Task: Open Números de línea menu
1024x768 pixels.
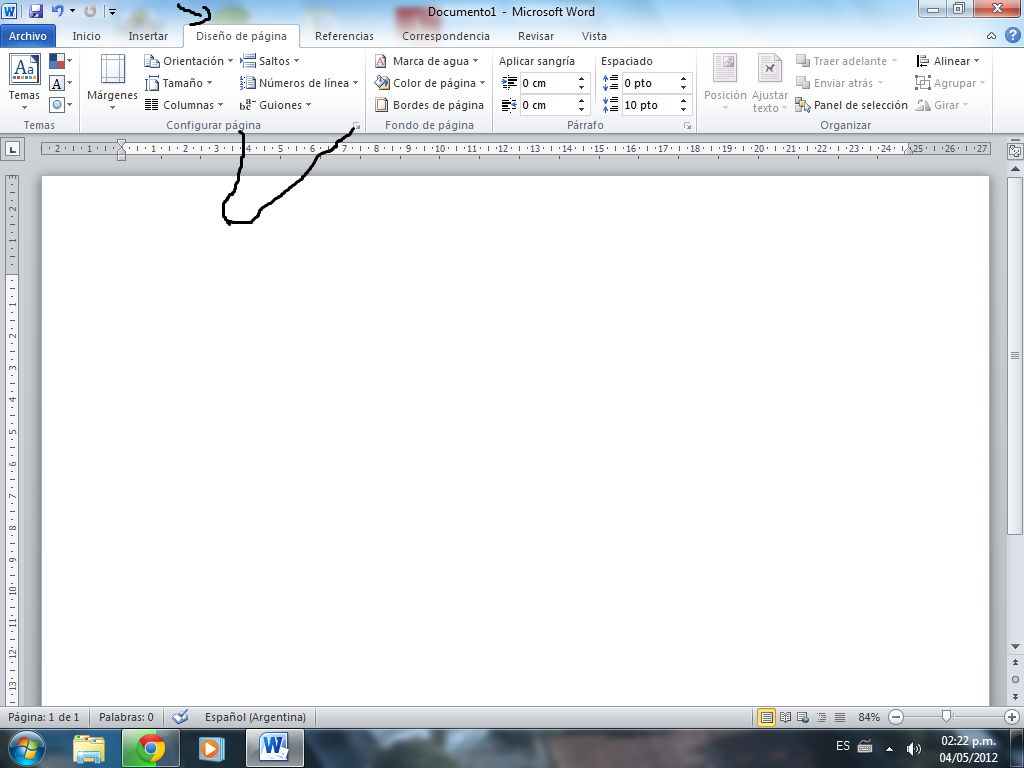Action: 299,83
